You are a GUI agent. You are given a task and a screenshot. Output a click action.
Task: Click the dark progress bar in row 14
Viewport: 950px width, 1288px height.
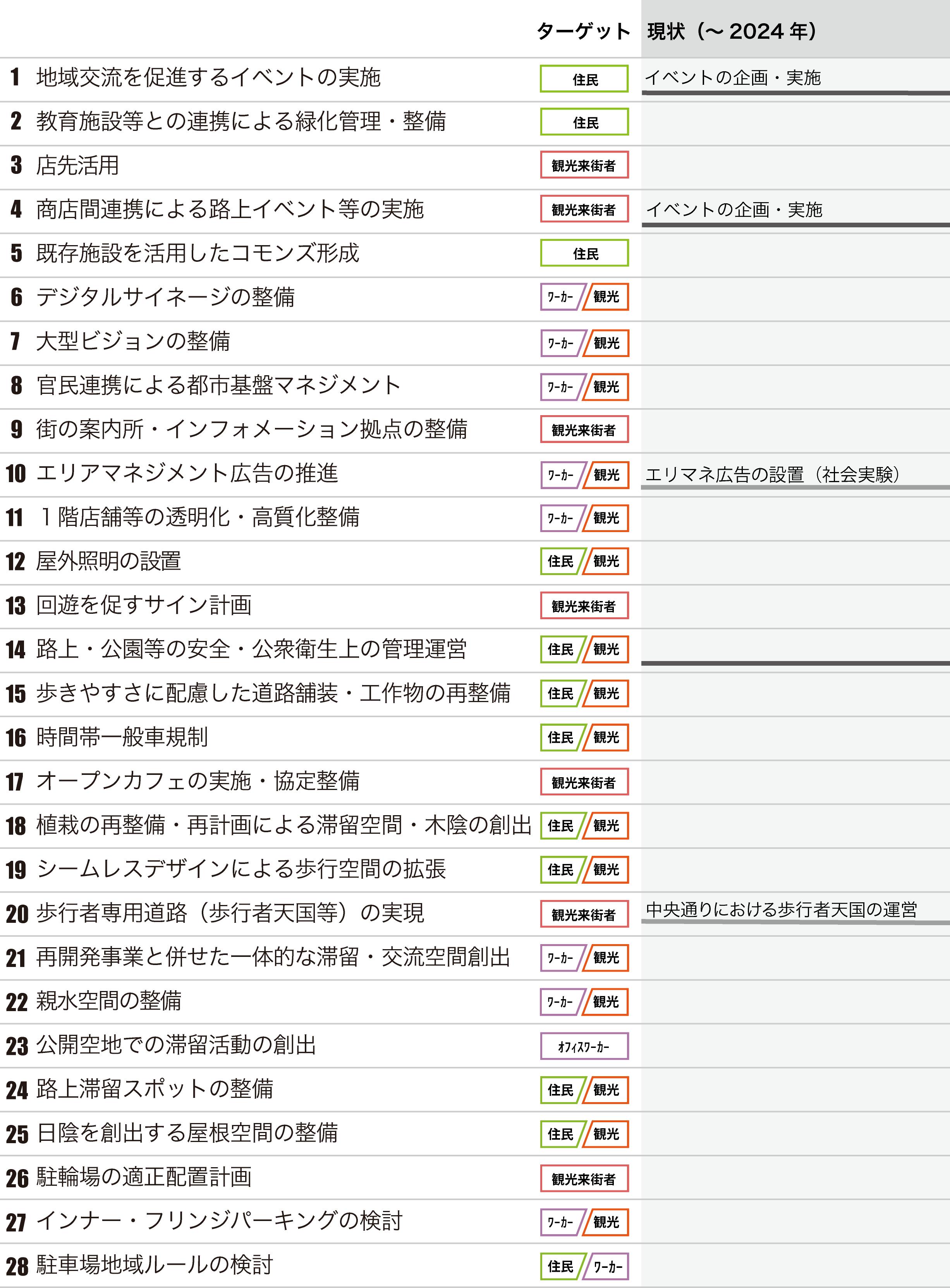(x=795, y=663)
